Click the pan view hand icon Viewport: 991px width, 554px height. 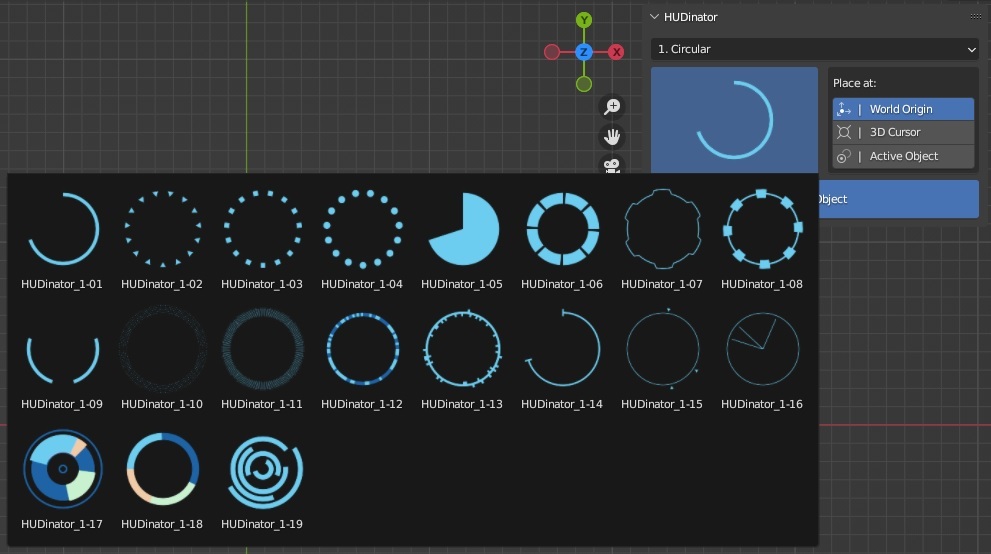(612, 136)
